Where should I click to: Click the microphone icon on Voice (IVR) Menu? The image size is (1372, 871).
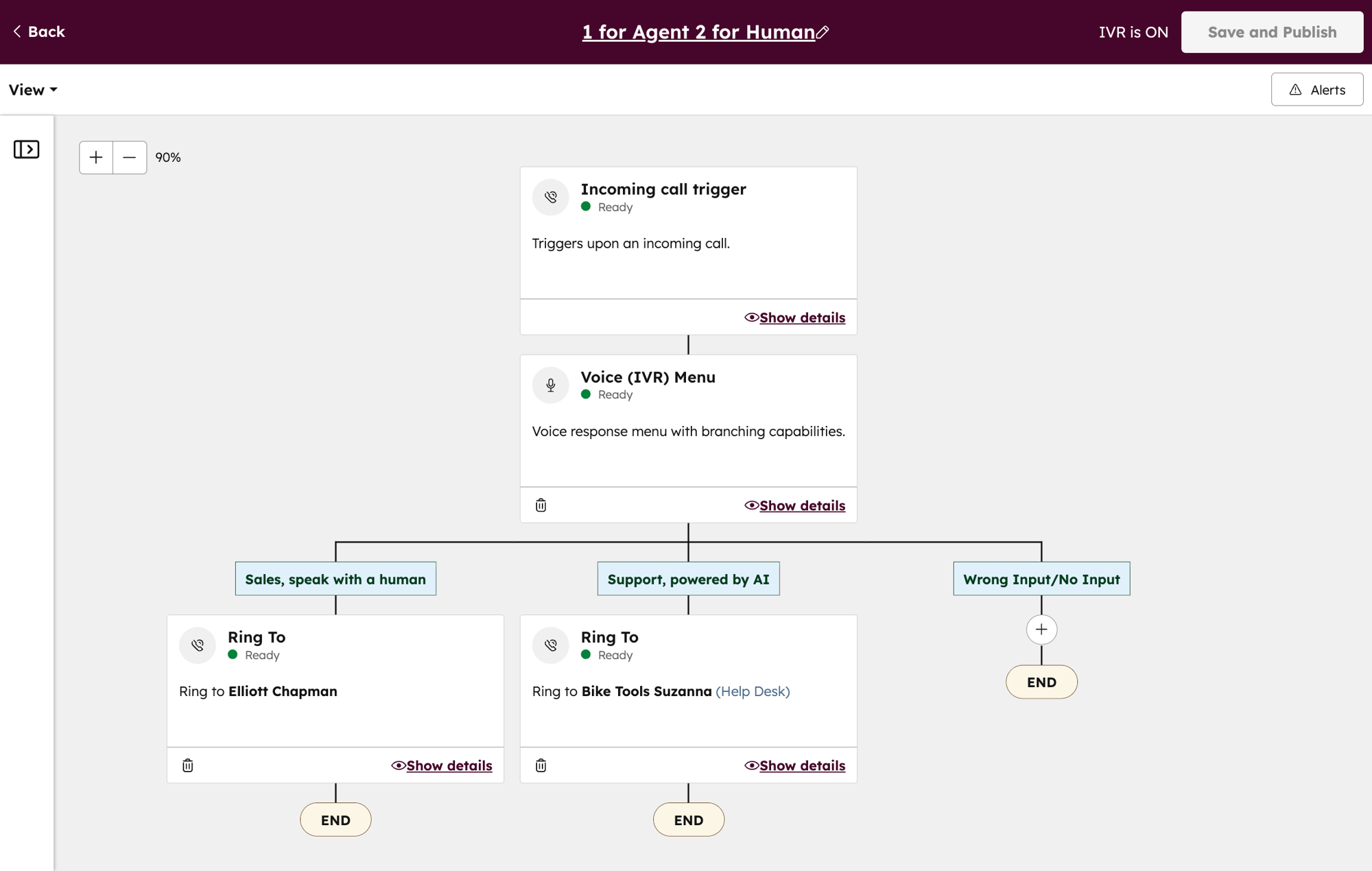[549, 385]
